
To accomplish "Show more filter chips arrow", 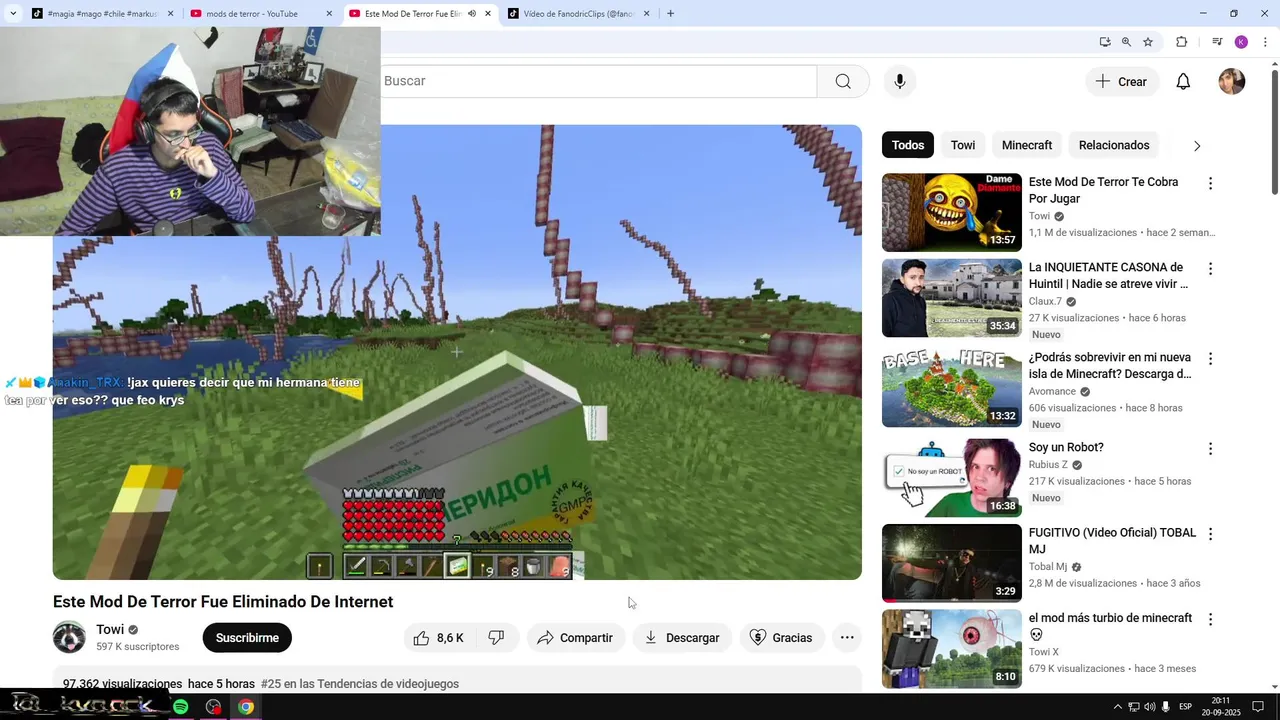I will [x=1197, y=146].
